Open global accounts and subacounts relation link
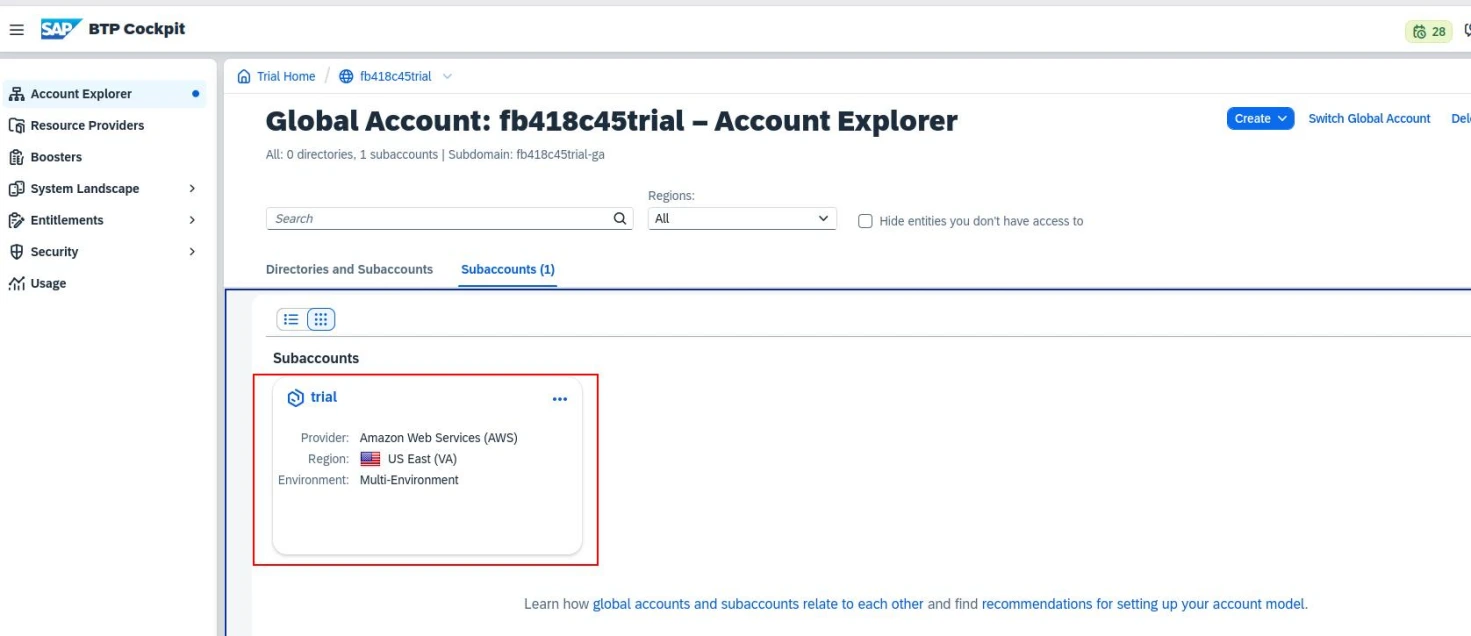Image resolution: width=1471 pixels, height=636 pixels. pyautogui.click(x=758, y=604)
